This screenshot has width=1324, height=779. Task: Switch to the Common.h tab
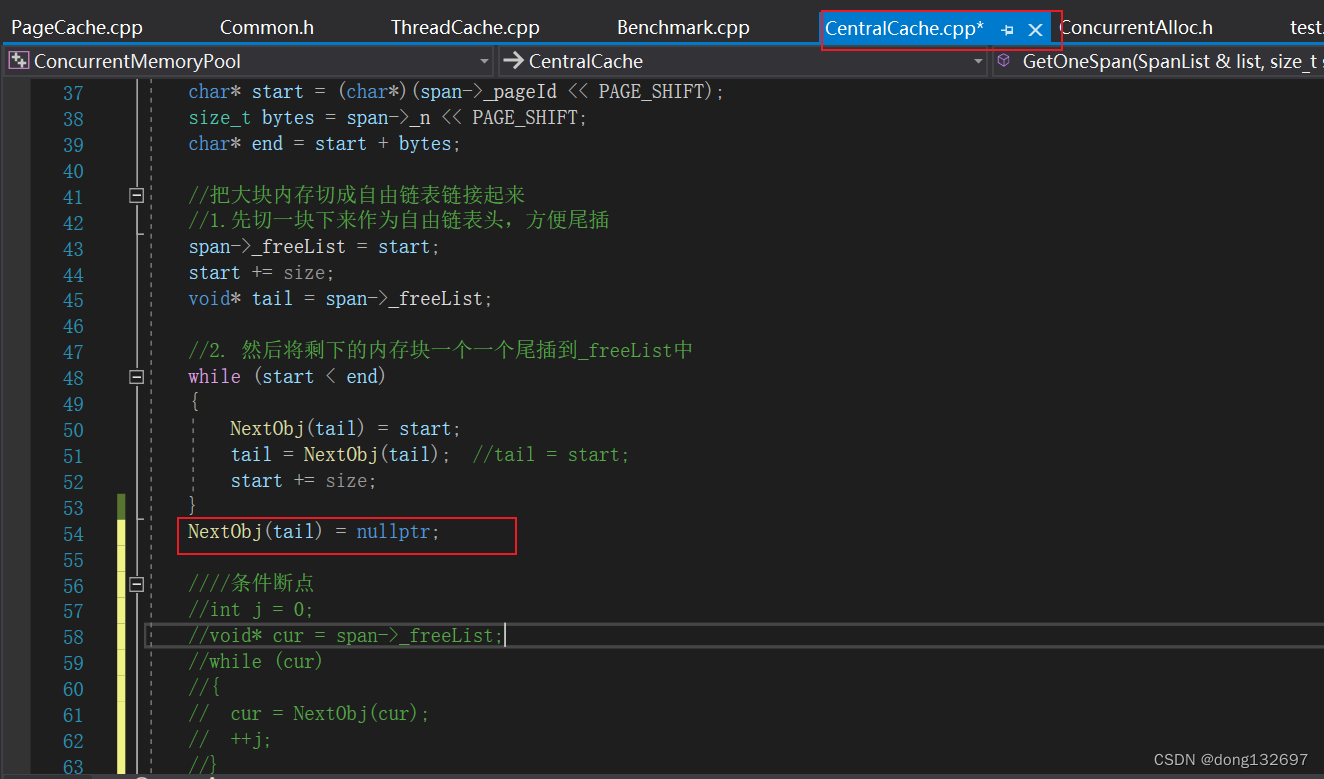[x=266, y=27]
